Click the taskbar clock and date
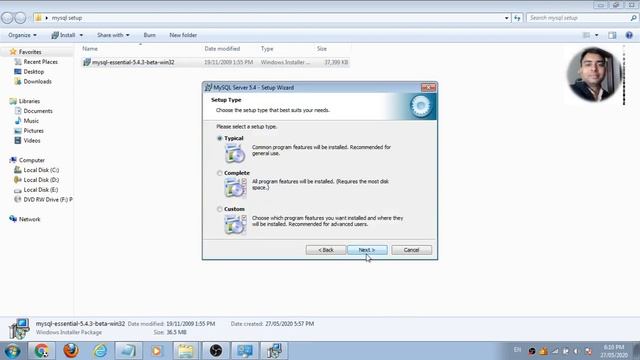This screenshot has width=640, height=360. (613, 351)
